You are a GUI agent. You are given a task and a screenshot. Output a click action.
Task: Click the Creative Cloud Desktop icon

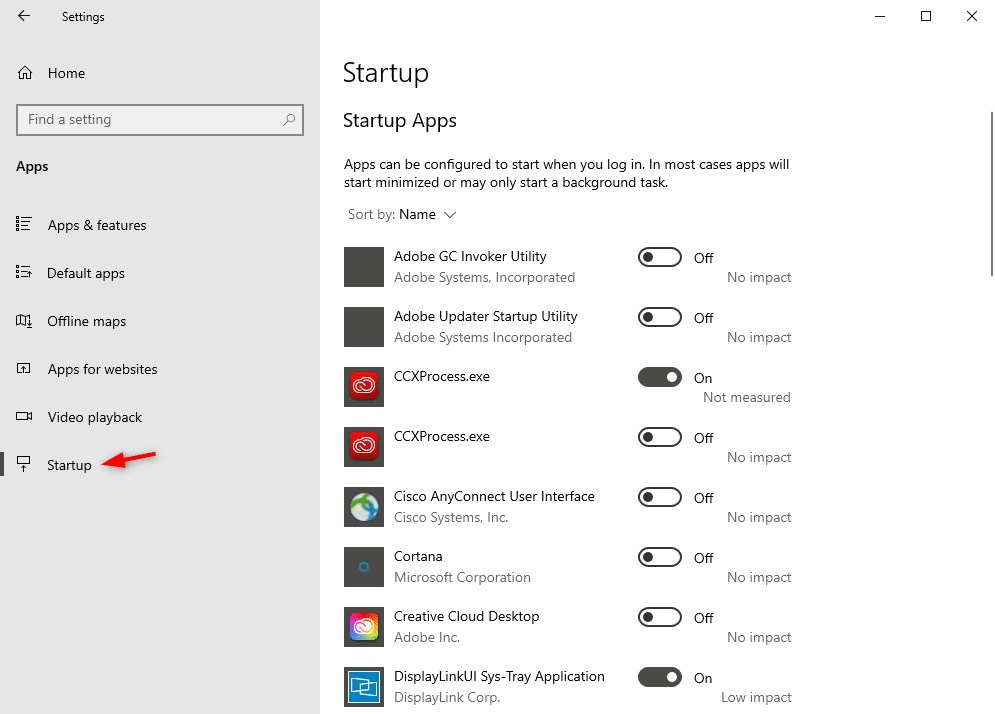point(364,627)
